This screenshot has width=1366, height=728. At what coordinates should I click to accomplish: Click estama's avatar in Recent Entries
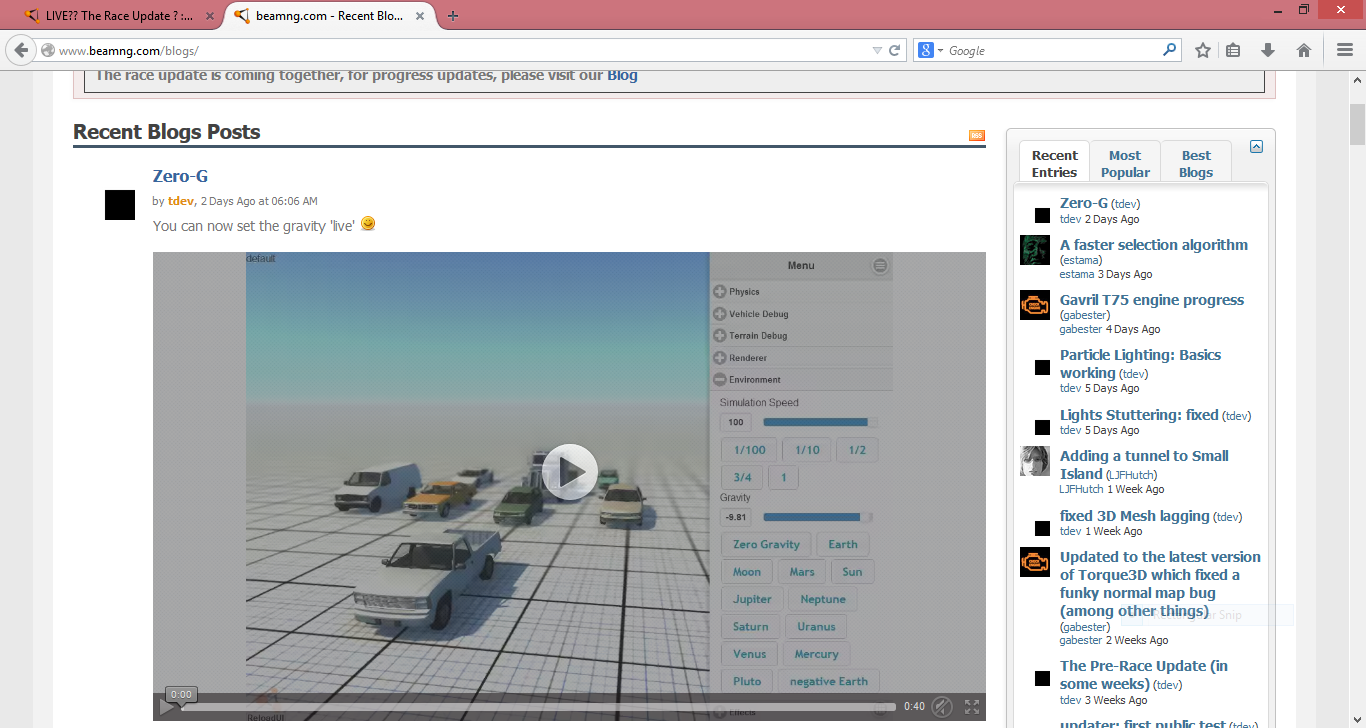(x=1035, y=250)
